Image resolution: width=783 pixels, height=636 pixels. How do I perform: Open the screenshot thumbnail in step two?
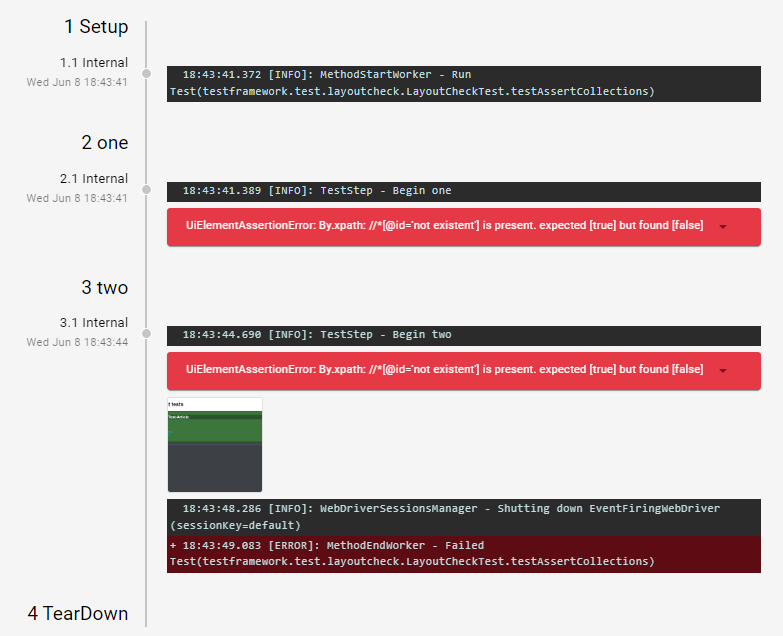click(x=215, y=444)
